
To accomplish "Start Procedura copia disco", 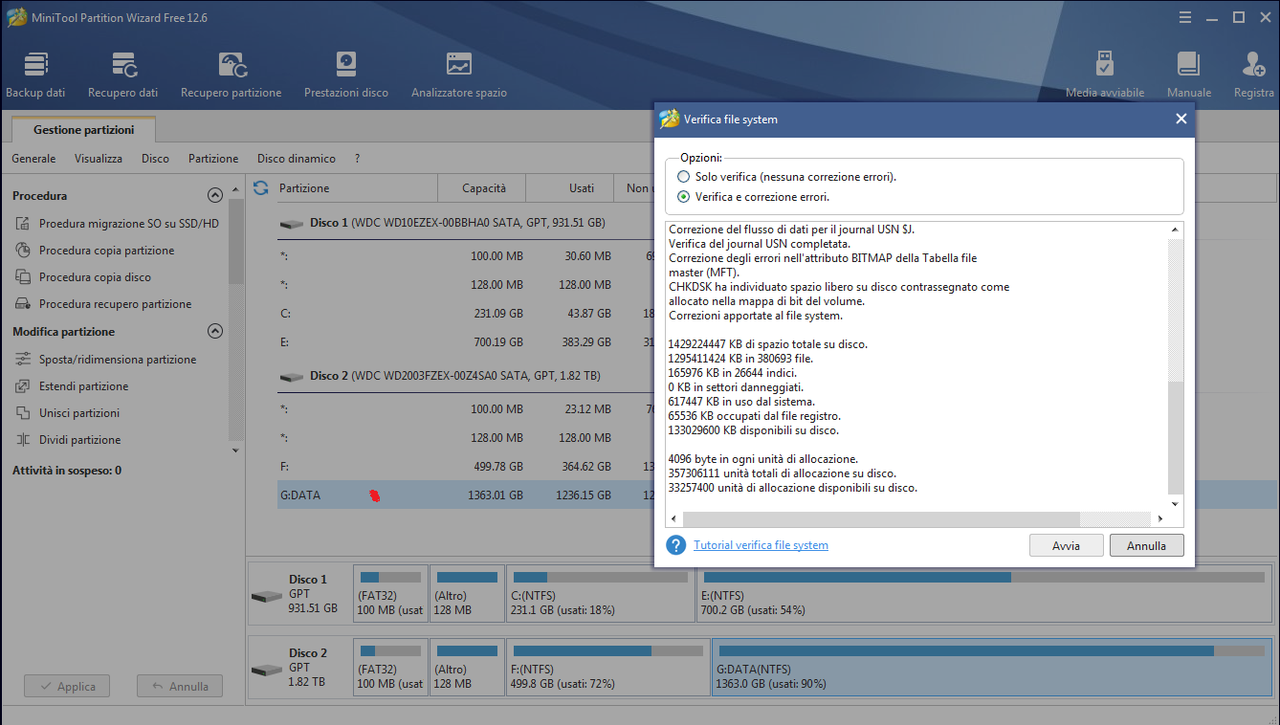I will (x=83, y=277).
